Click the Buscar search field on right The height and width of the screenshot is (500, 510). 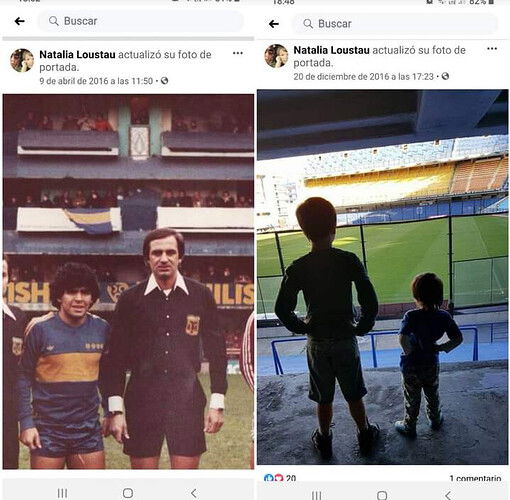[395, 24]
